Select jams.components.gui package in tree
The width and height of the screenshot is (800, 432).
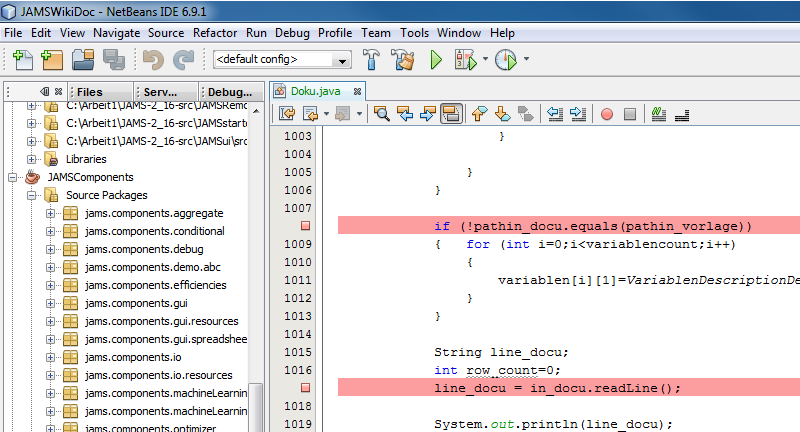tap(136, 303)
